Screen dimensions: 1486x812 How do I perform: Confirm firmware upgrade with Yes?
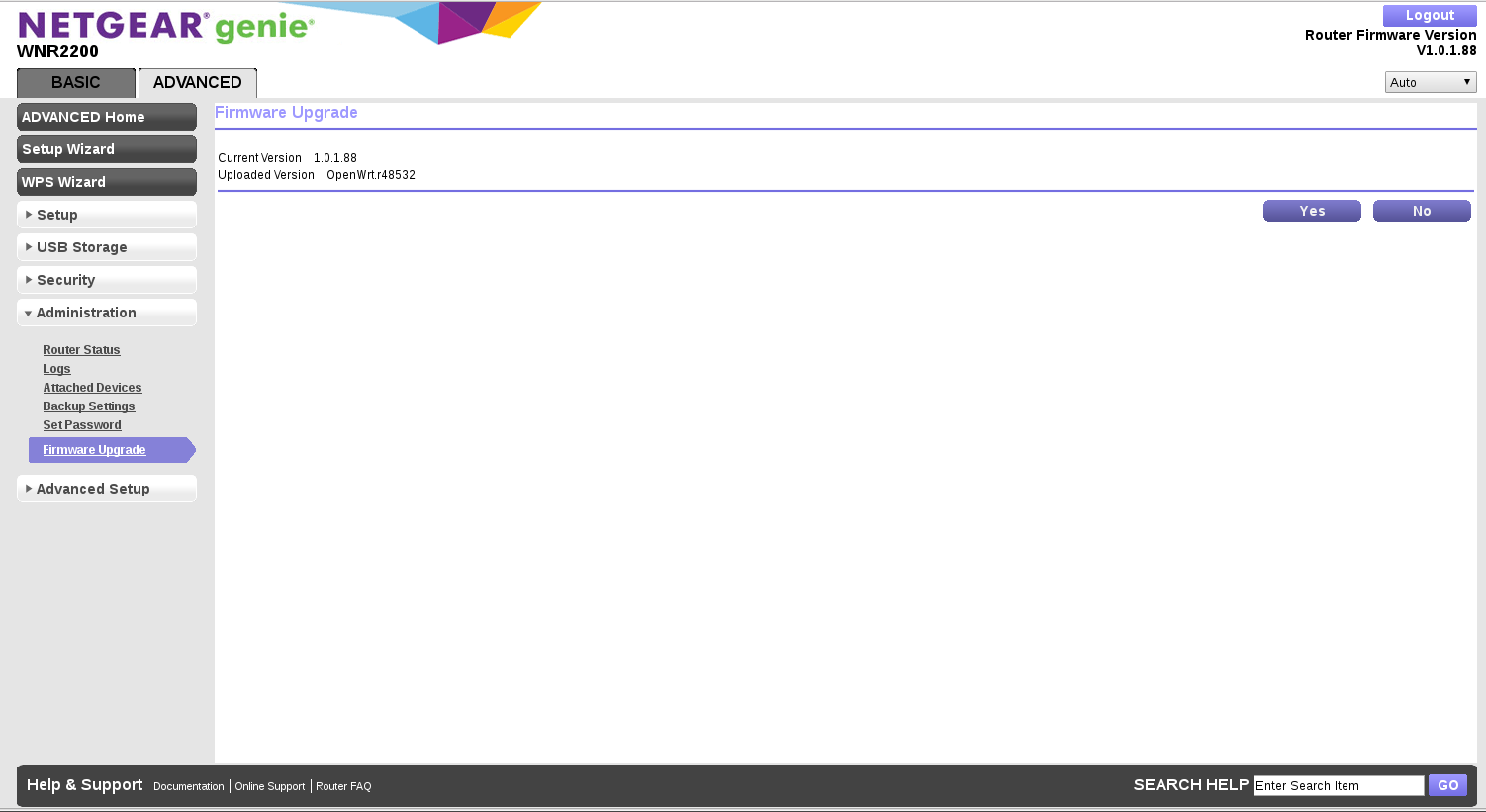[x=1312, y=211]
